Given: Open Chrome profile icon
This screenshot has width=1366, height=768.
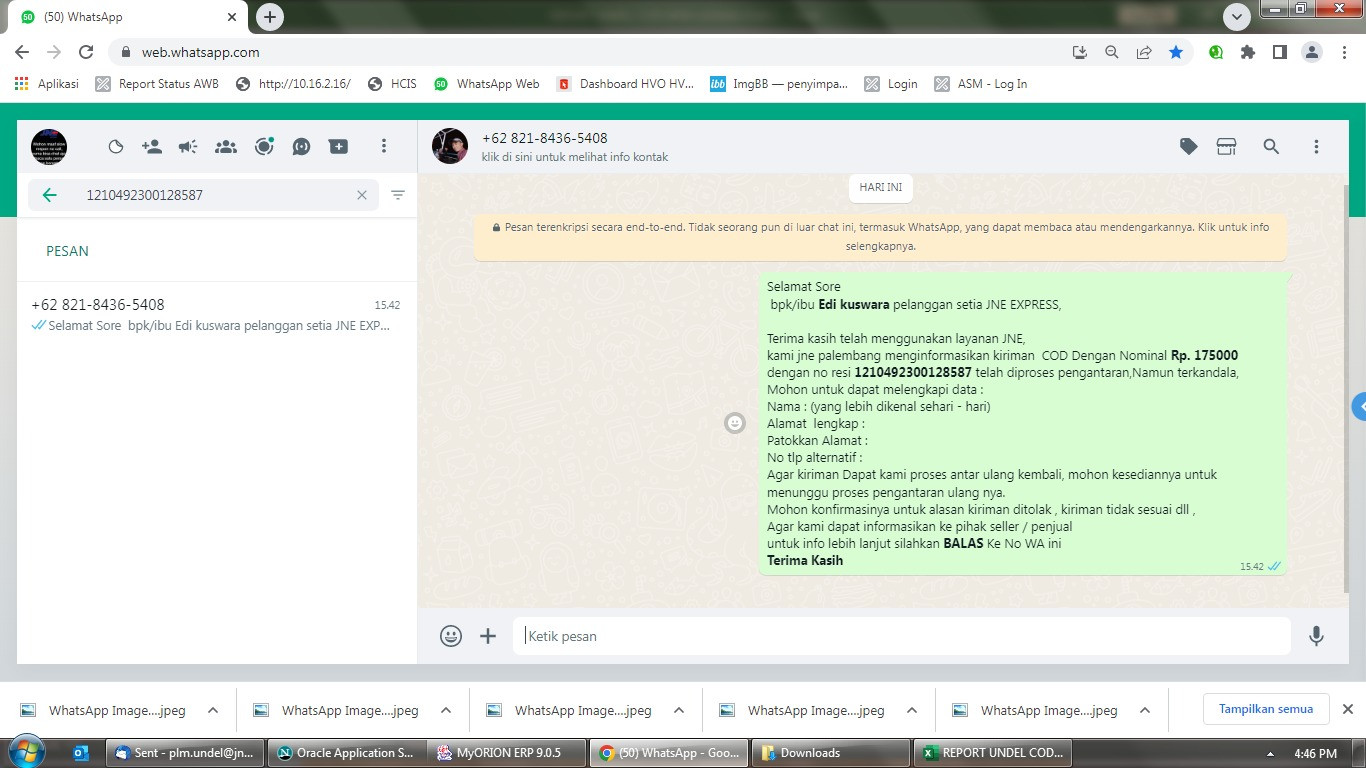Looking at the screenshot, I should (x=1312, y=52).
